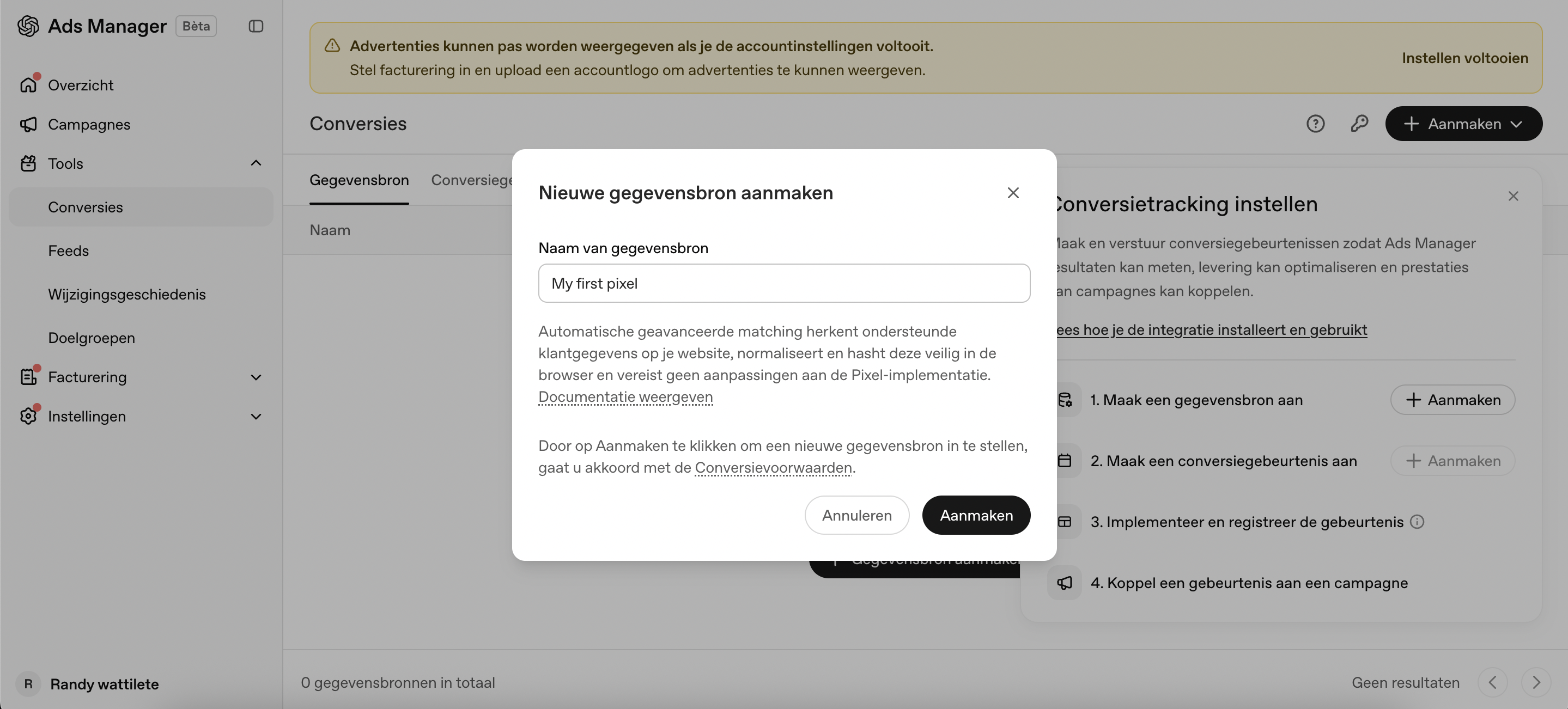Click the dialog's black Aanmaken button
The height and width of the screenshot is (709, 1568).
pos(976,515)
